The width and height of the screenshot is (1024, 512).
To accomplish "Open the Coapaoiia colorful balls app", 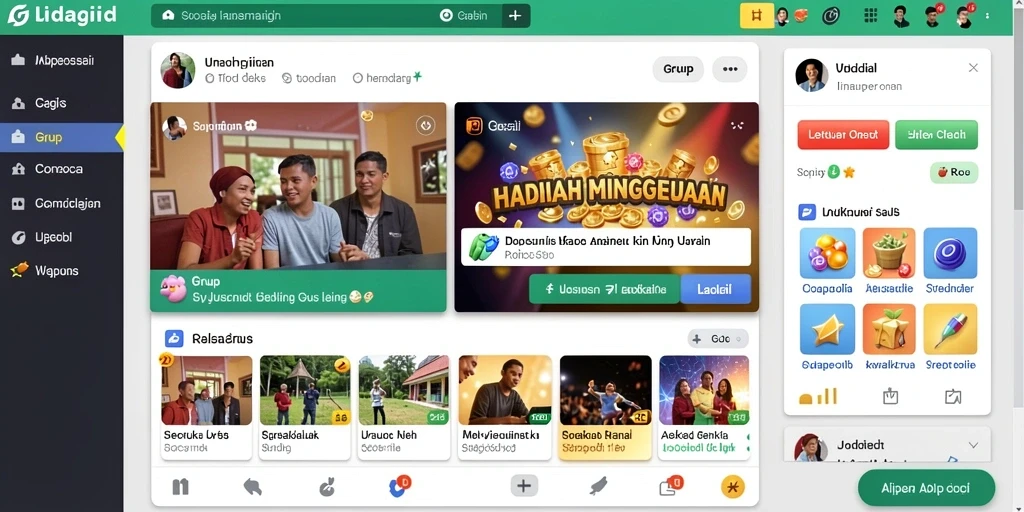I will pos(827,253).
